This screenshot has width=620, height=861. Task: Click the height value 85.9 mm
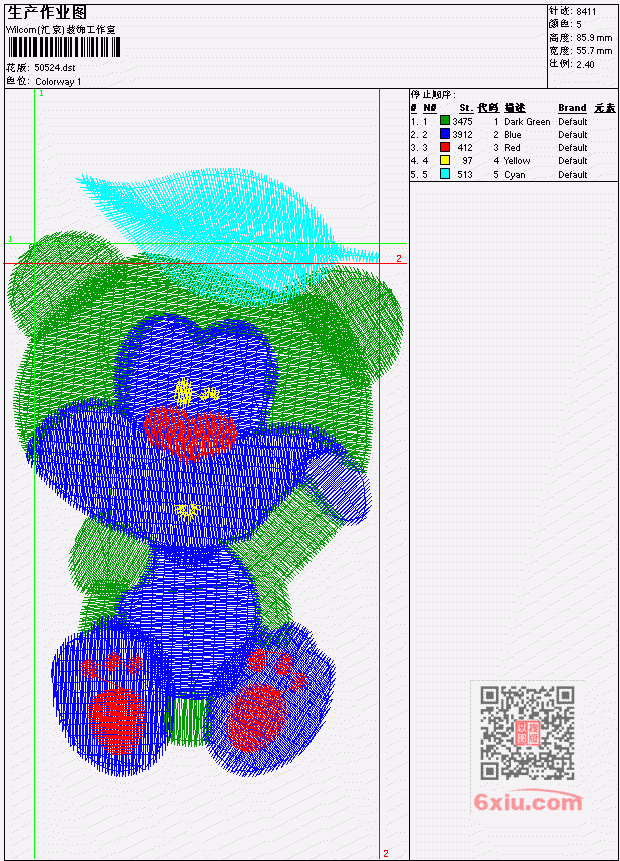pyautogui.click(x=594, y=38)
